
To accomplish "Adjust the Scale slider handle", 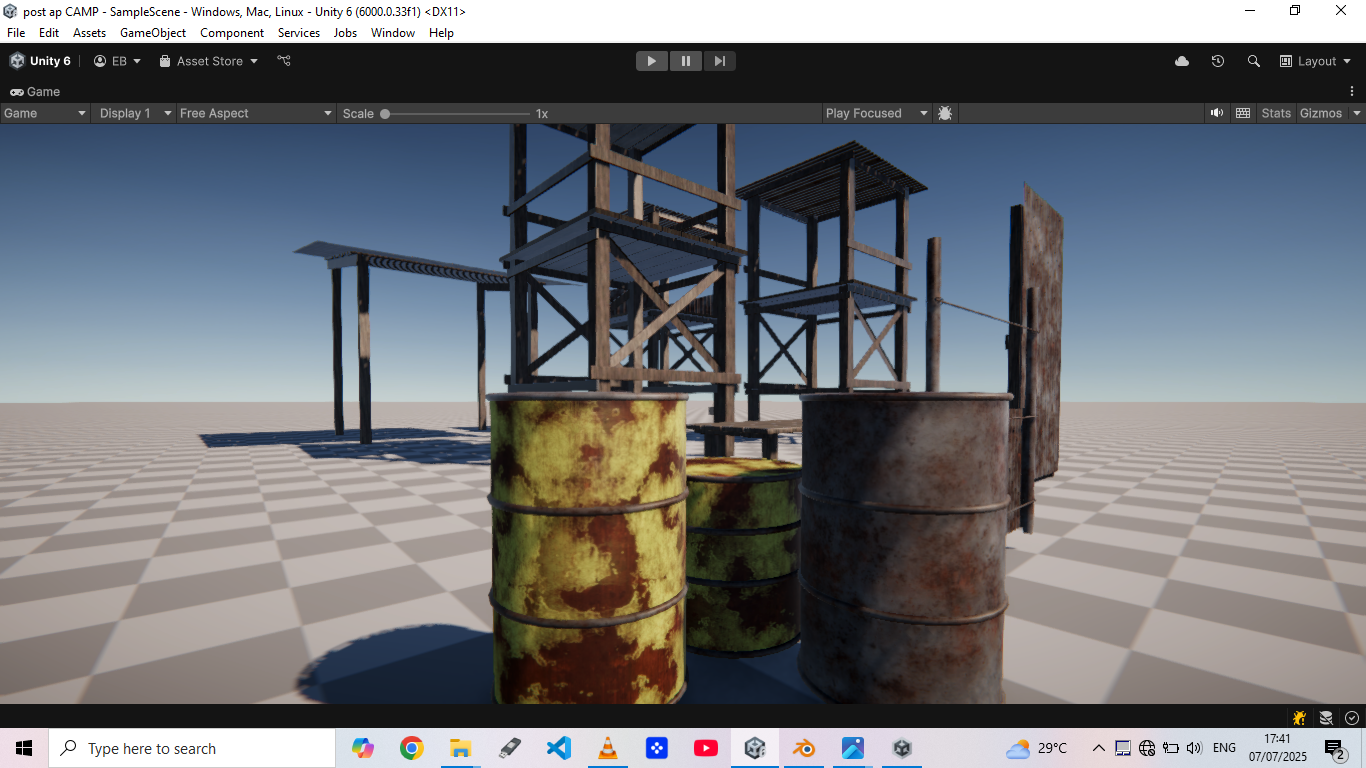I will click(x=385, y=114).
